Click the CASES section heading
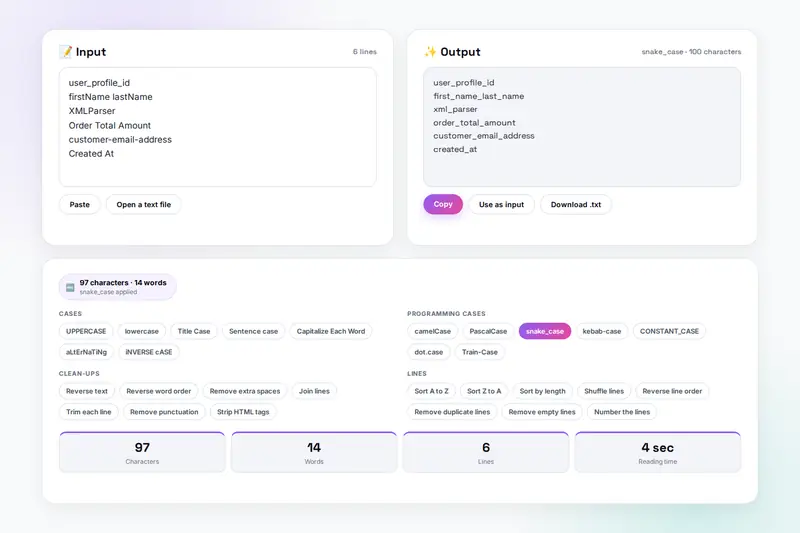This screenshot has width=800, height=533. click(70, 314)
